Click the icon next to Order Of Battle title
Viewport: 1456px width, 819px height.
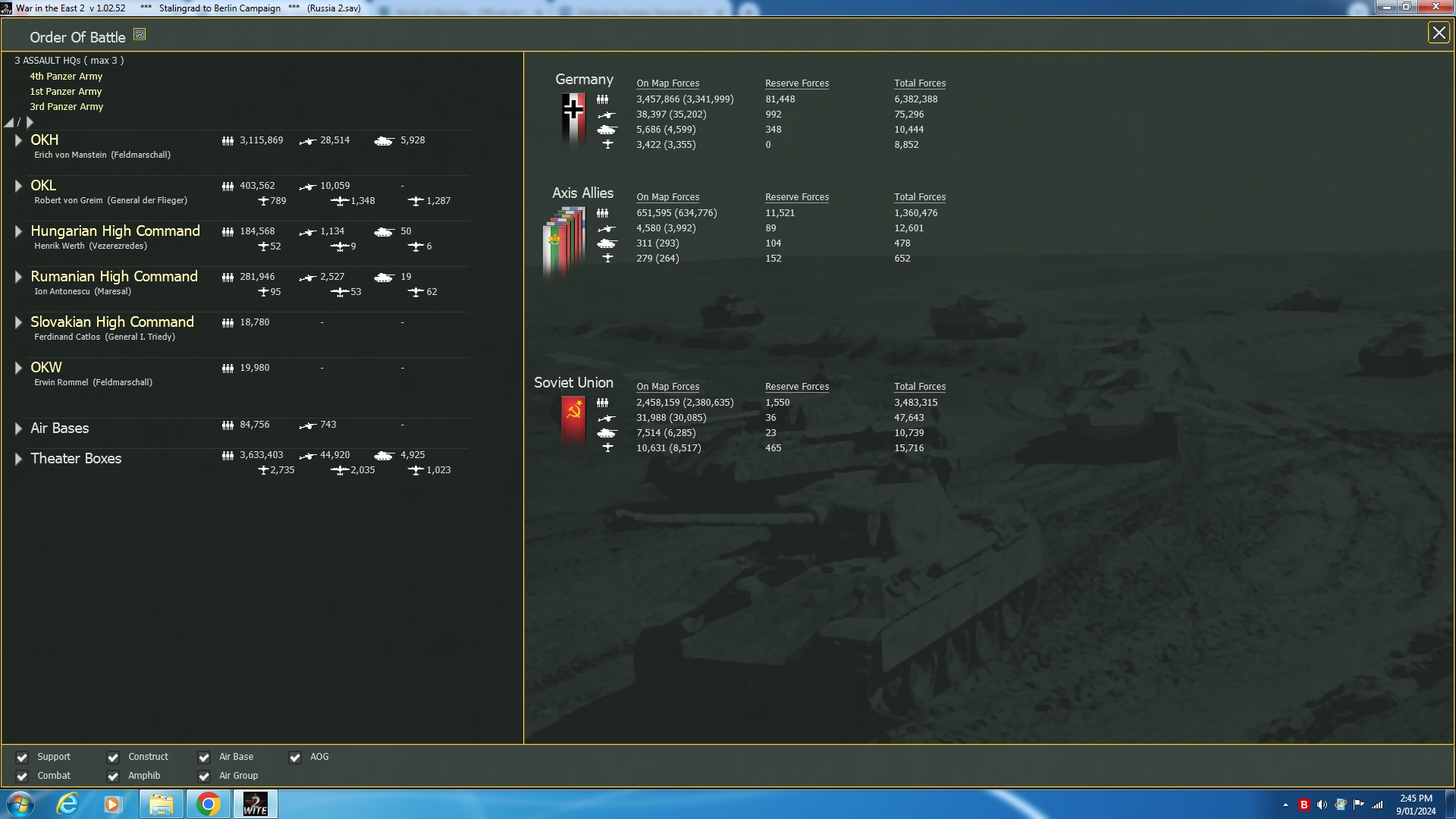coord(140,35)
